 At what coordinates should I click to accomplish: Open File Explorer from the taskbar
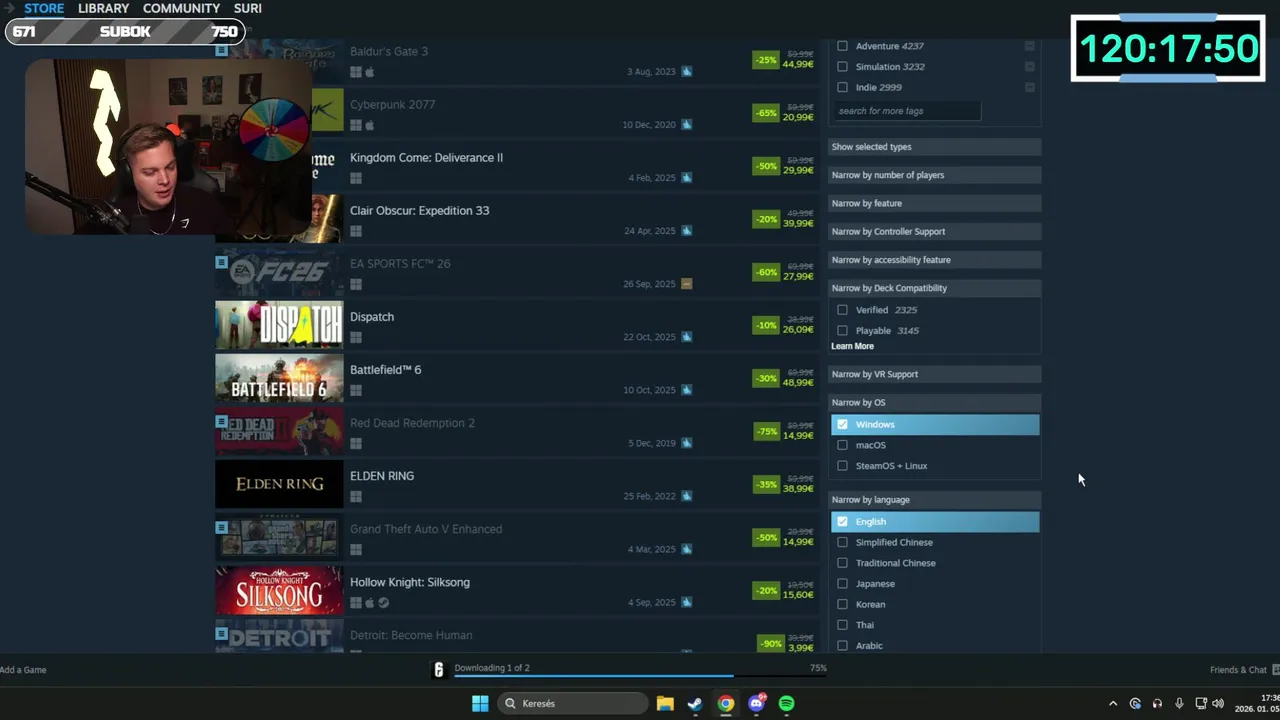coord(665,703)
